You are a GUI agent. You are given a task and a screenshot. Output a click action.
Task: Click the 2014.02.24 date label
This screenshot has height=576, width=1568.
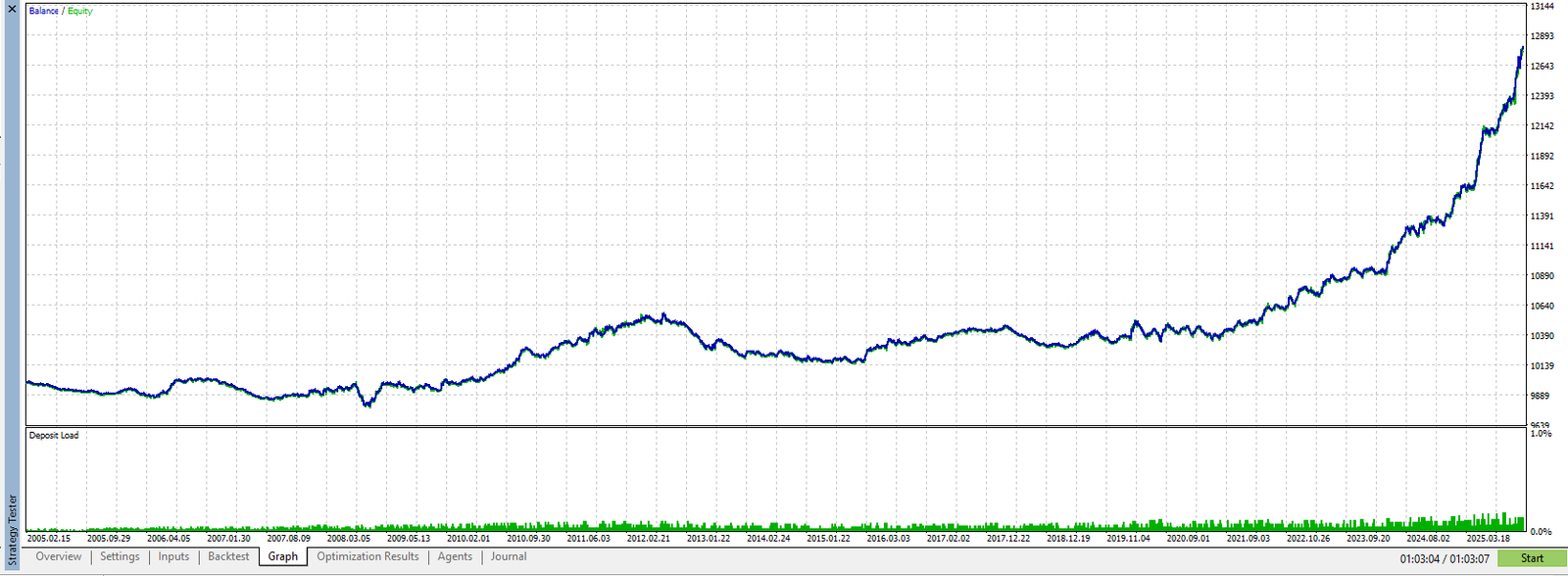click(x=768, y=538)
